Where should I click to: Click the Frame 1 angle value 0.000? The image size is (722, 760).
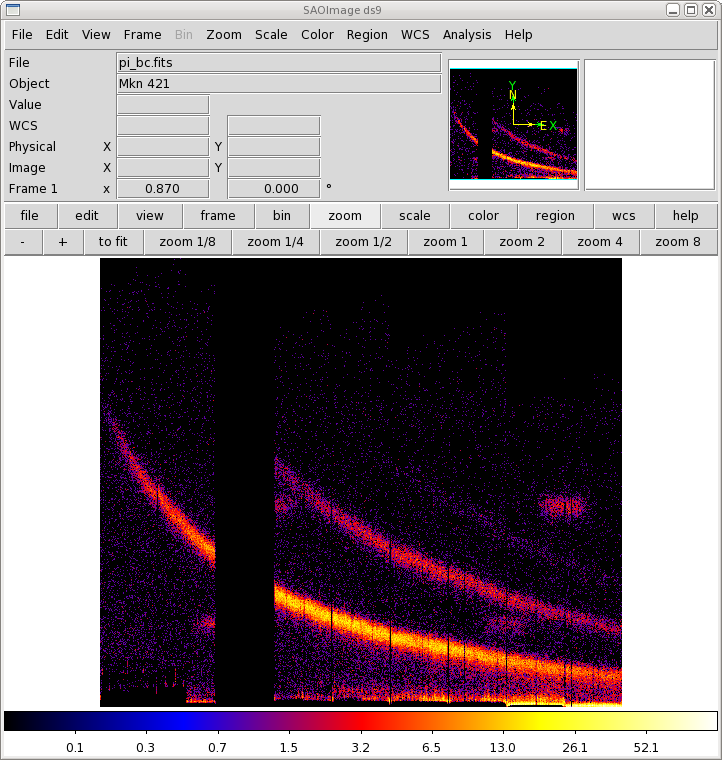(274, 189)
